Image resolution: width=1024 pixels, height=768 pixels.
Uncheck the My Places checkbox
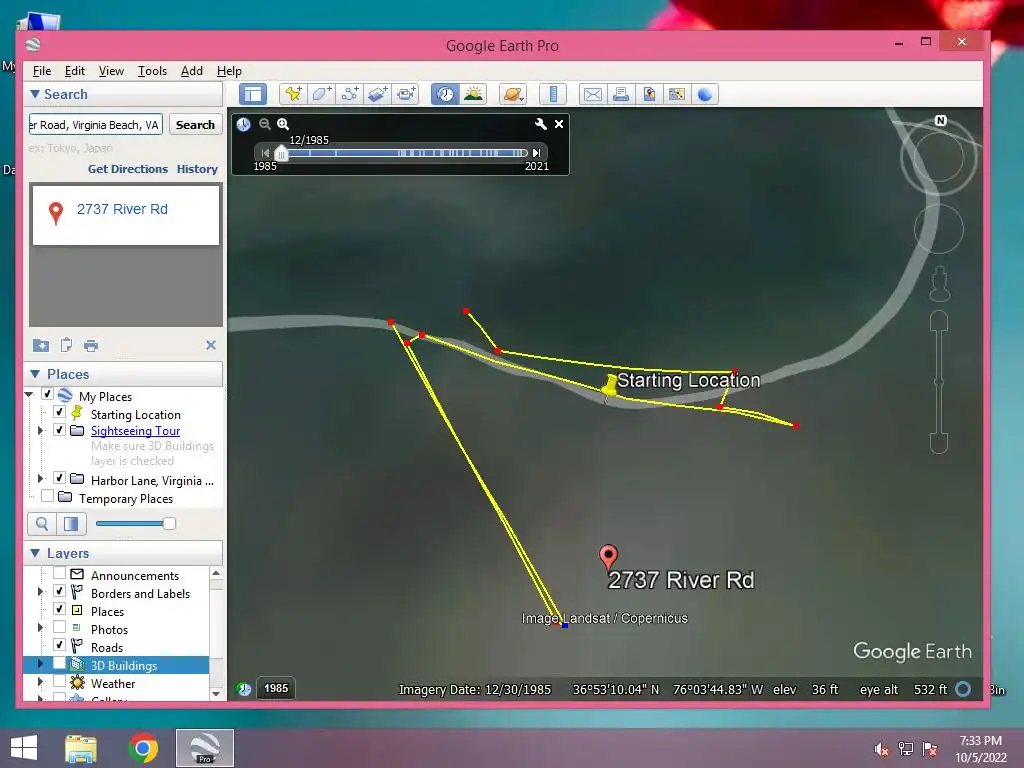coord(47,394)
